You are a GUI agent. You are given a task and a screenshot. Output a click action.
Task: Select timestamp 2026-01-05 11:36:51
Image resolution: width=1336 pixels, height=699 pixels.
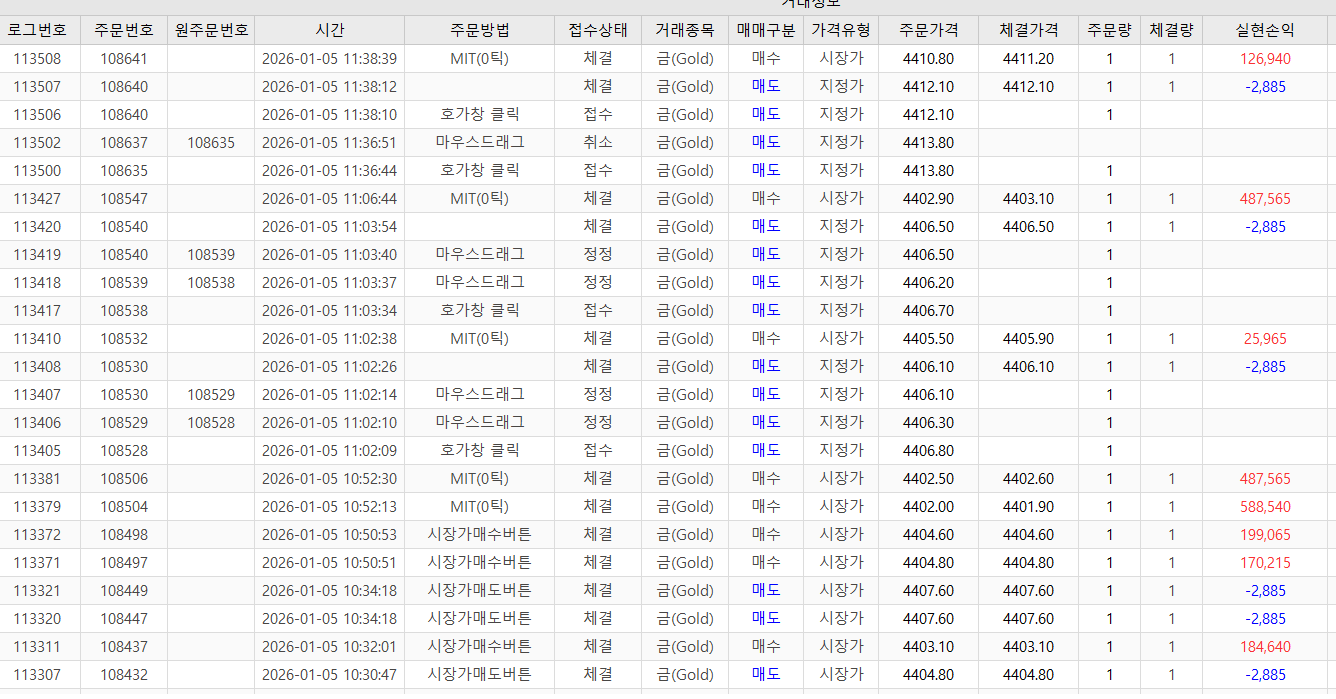pos(329,143)
